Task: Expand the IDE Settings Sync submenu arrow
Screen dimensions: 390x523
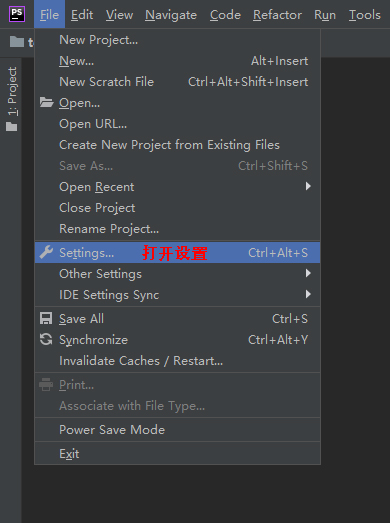Action: pyautogui.click(x=308, y=294)
